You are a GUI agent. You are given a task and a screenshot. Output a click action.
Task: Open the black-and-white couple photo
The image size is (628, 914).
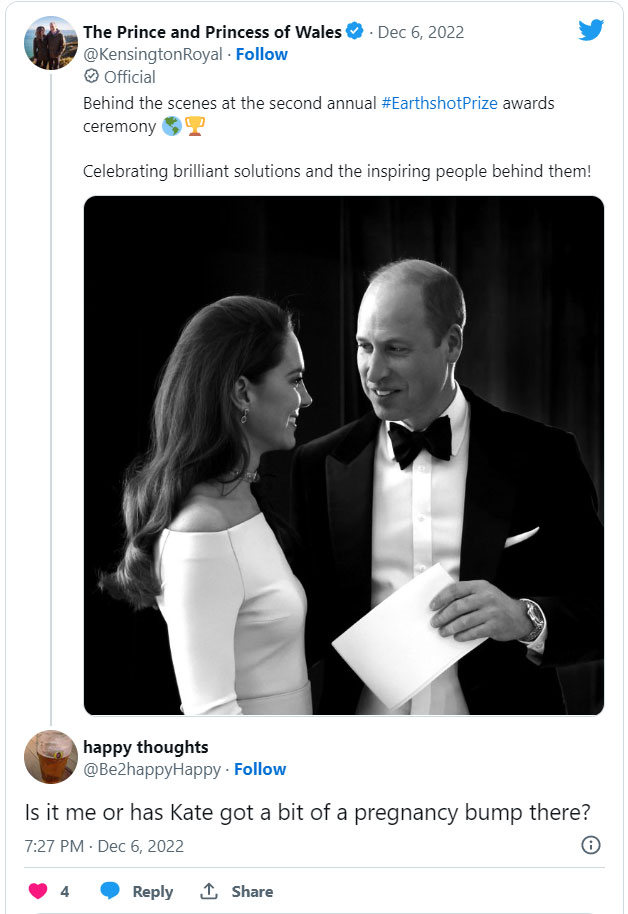(x=344, y=455)
